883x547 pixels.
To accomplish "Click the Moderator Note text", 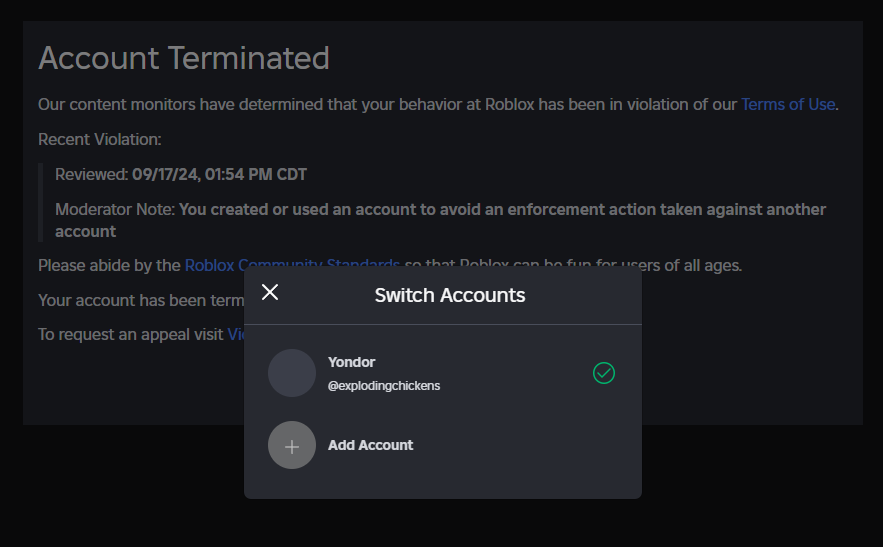I will [x=440, y=220].
